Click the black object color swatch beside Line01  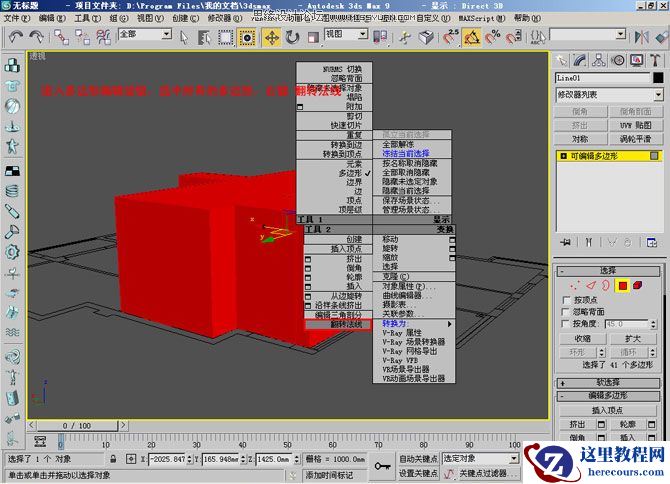coord(658,78)
